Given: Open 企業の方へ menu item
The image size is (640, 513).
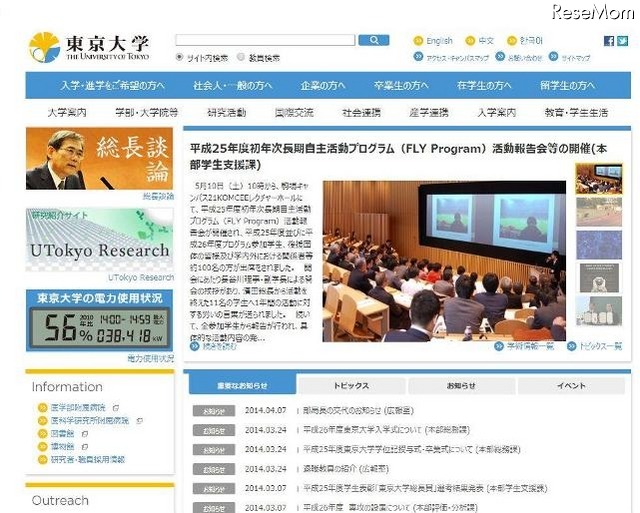Looking at the screenshot, I should [323, 86].
